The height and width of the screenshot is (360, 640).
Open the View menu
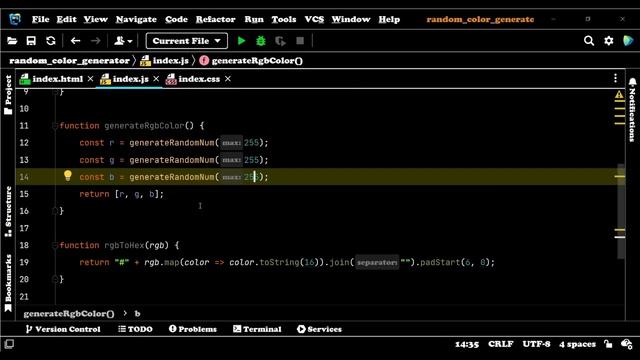tap(96, 19)
